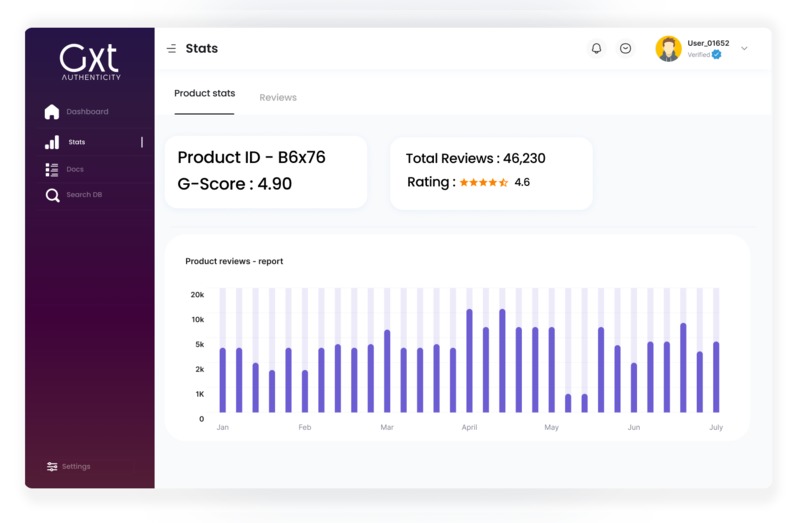
Task: Click the Search DB magnifier icon
Action: pyautogui.click(x=52, y=195)
